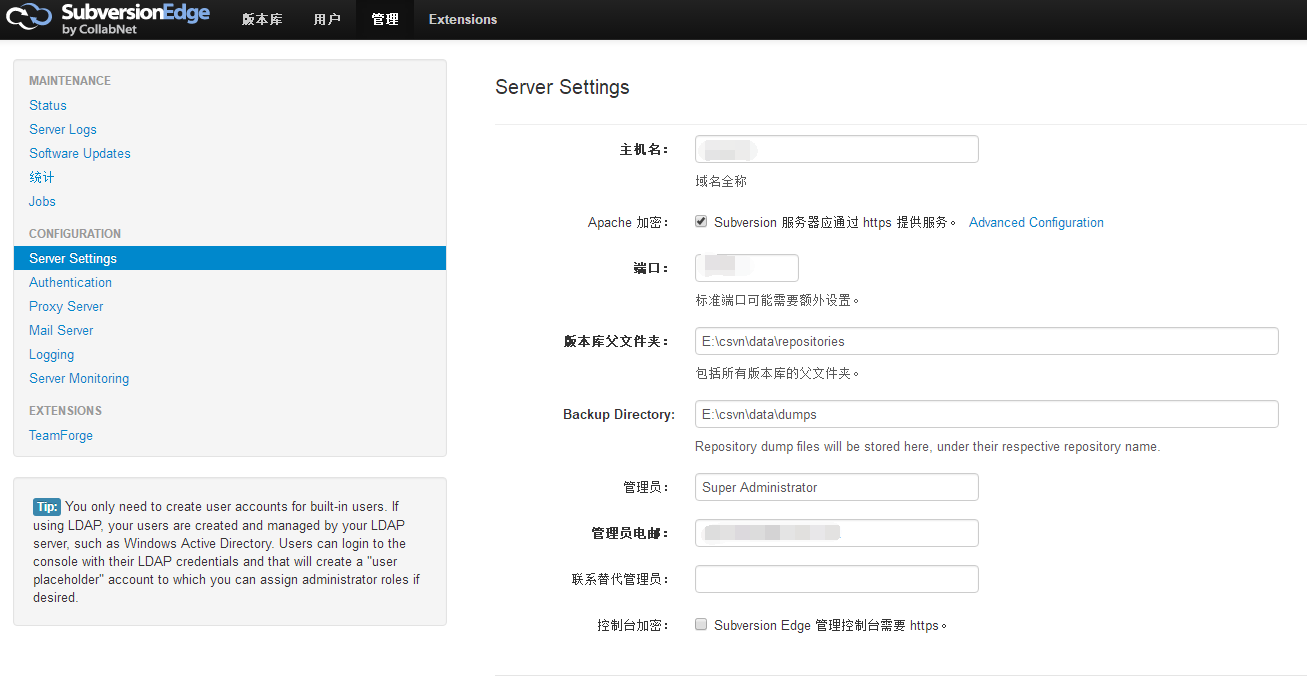This screenshot has height=676, width=1307.
Task: Open Logging configuration
Action: (x=52, y=354)
